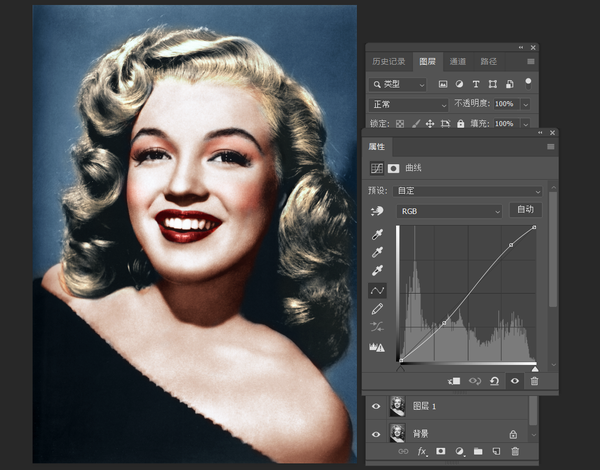Click the 填充 100% value field

click(506, 124)
